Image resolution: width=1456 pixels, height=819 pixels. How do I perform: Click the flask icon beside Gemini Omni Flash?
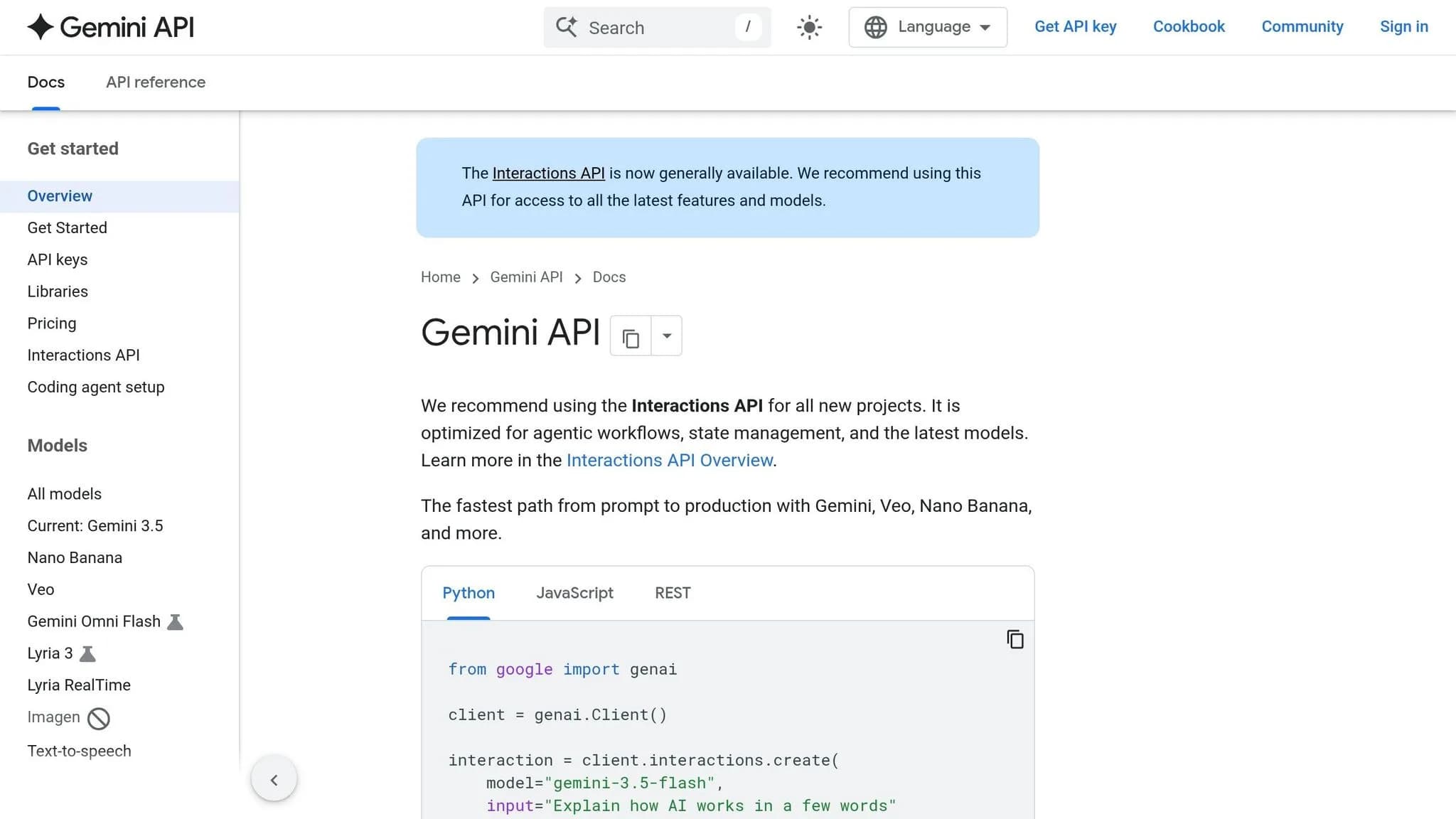click(x=175, y=622)
